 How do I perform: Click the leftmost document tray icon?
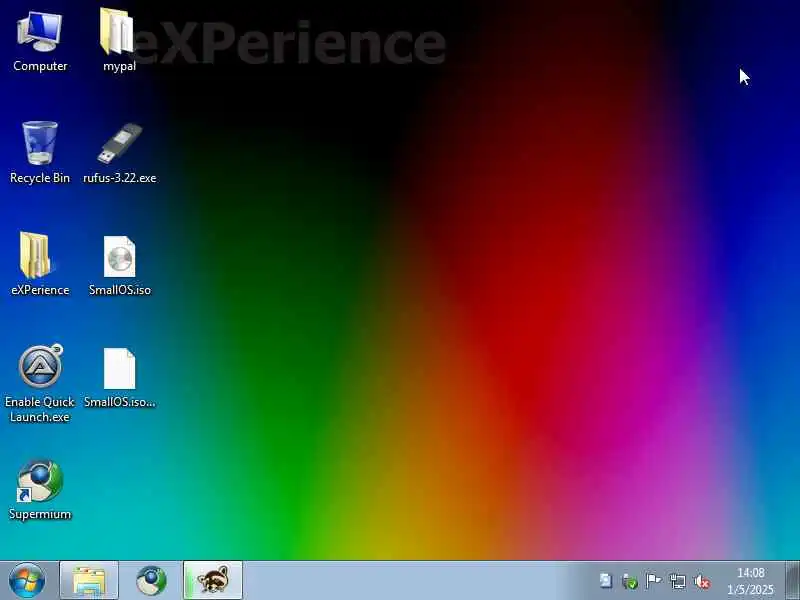pyautogui.click(x=606, y=581)
